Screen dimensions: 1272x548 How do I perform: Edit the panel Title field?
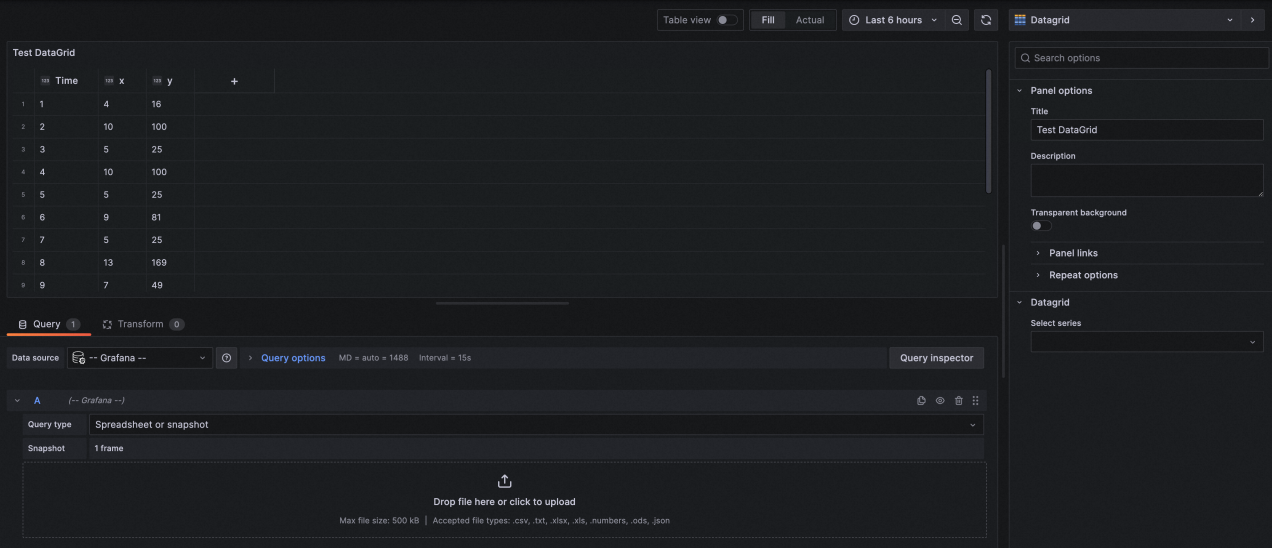click(1147, 130)
